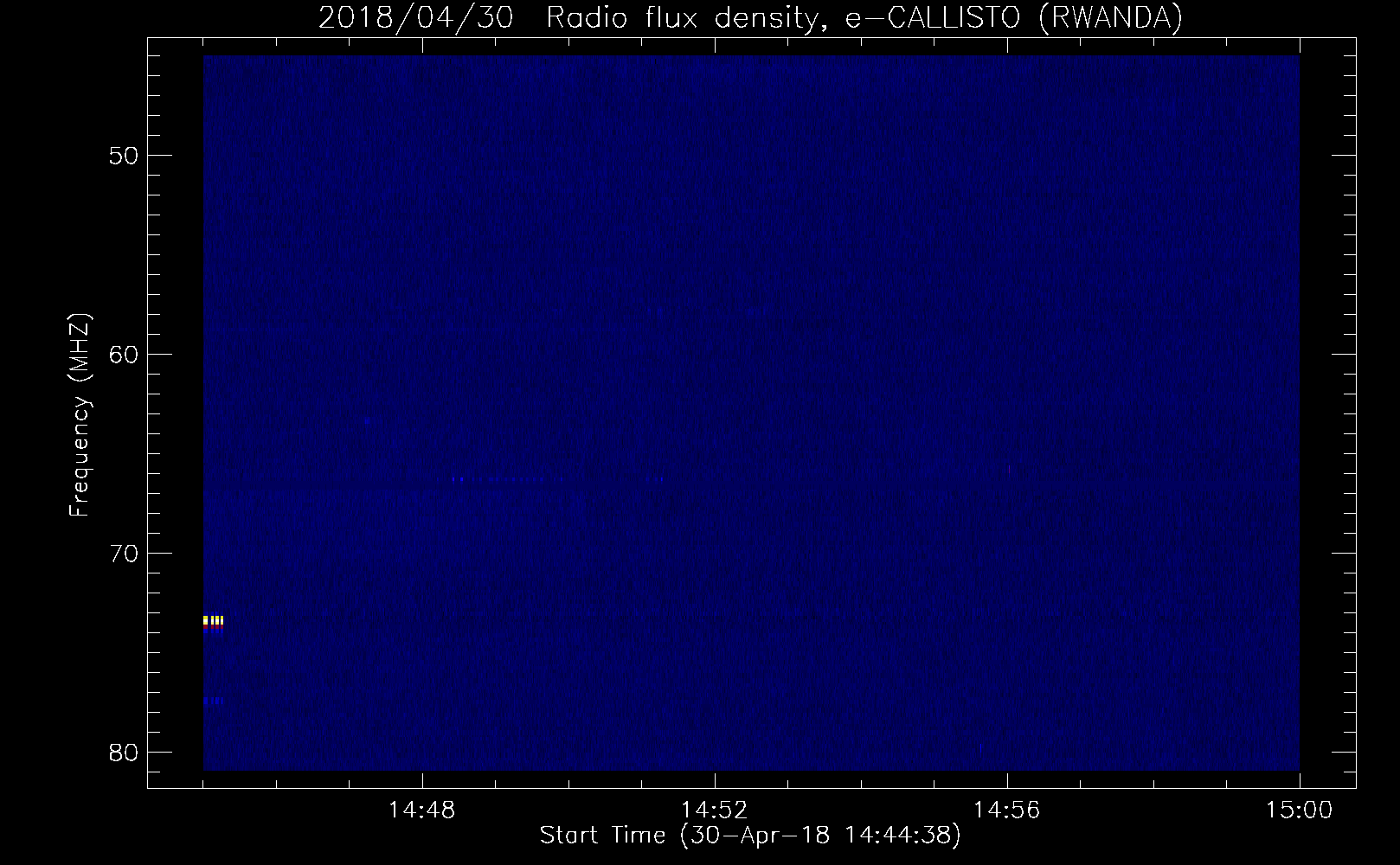Select the 14:52 time tick label
This screenshot has height=865, width=1400.
pos(714,811)
